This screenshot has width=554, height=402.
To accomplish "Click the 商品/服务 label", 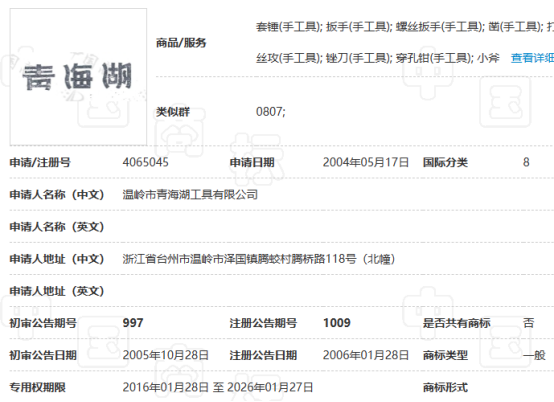I will tap(181, 43).
